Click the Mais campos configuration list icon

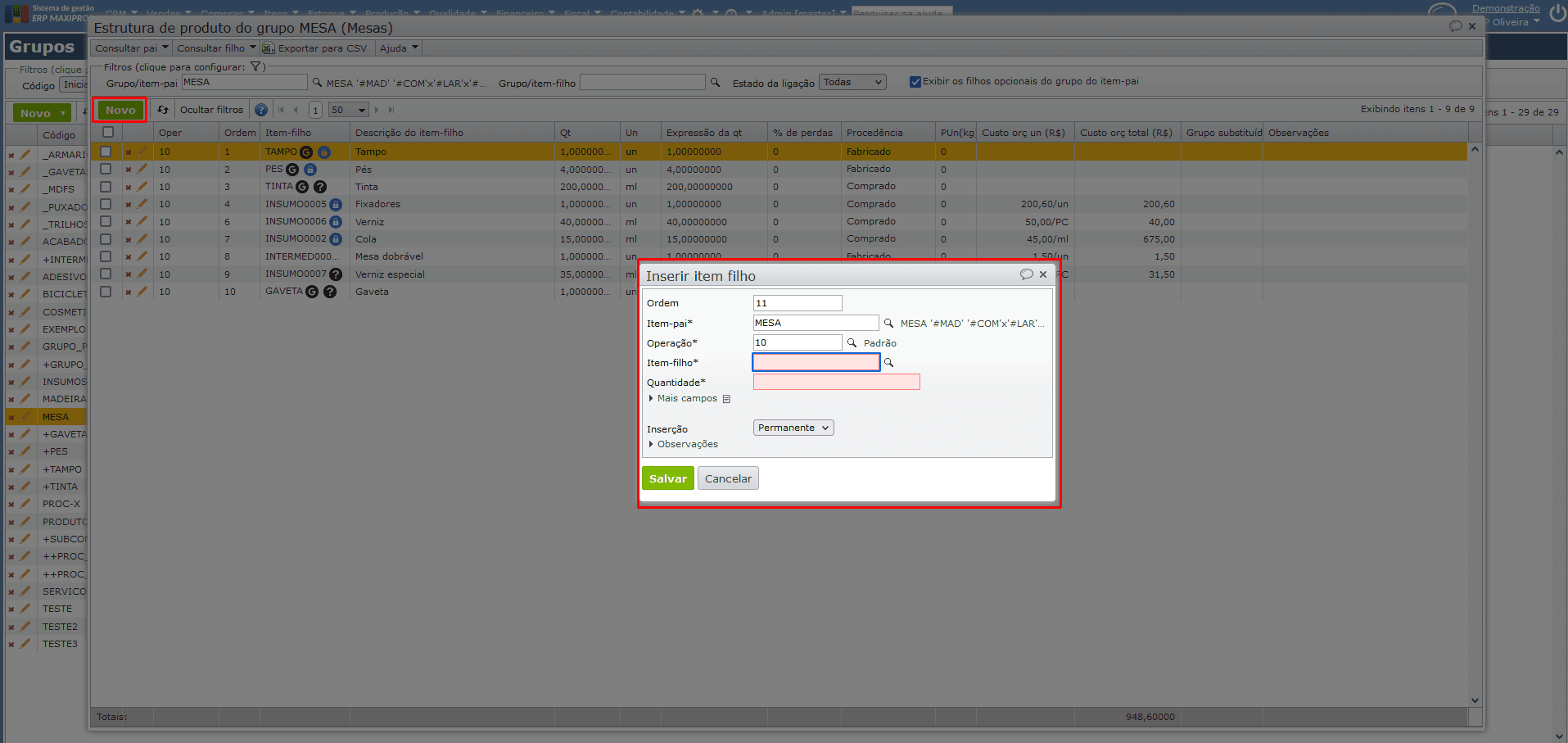(726, 399)
